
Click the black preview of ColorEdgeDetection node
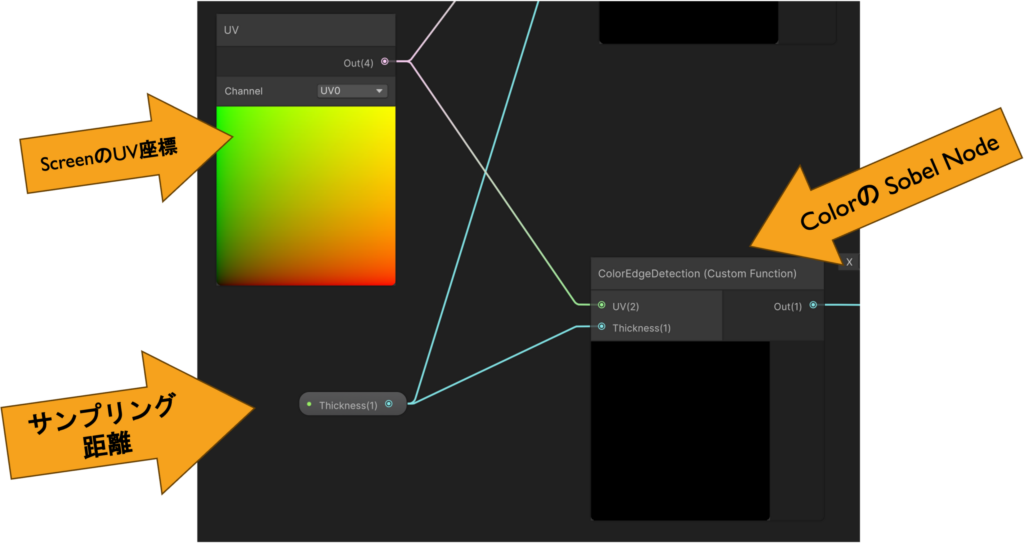point(680,430)
